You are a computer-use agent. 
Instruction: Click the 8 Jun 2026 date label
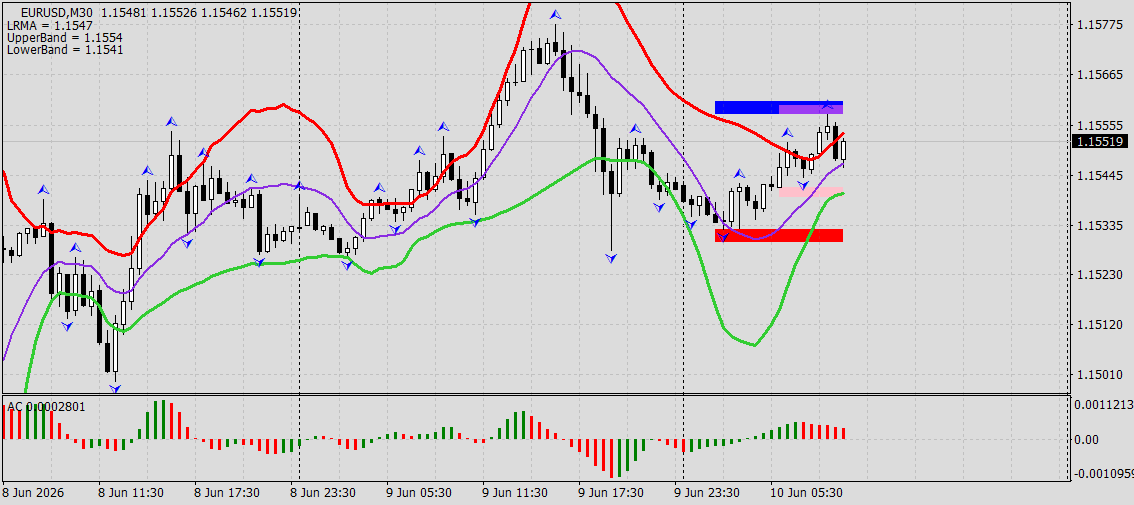click(x=34, y=493)
